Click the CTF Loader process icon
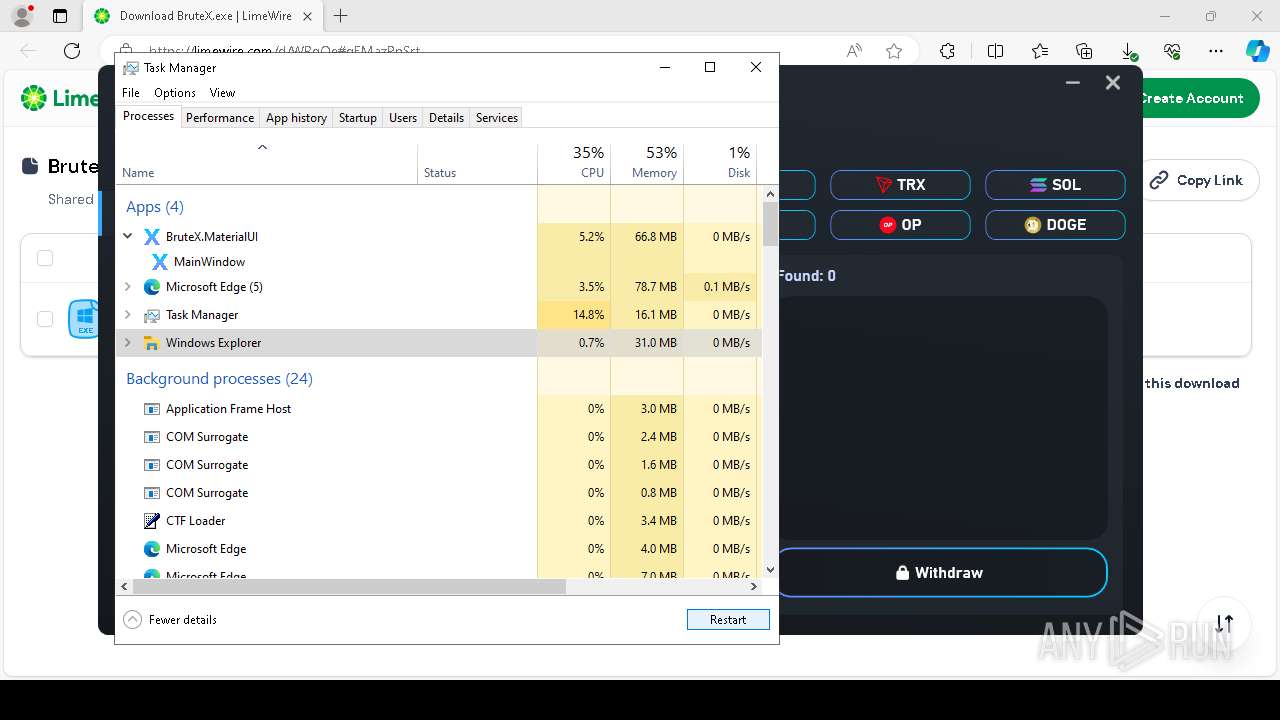This screenshot has width=1280, height=720. pyautogui.click(x=152, y=521)
